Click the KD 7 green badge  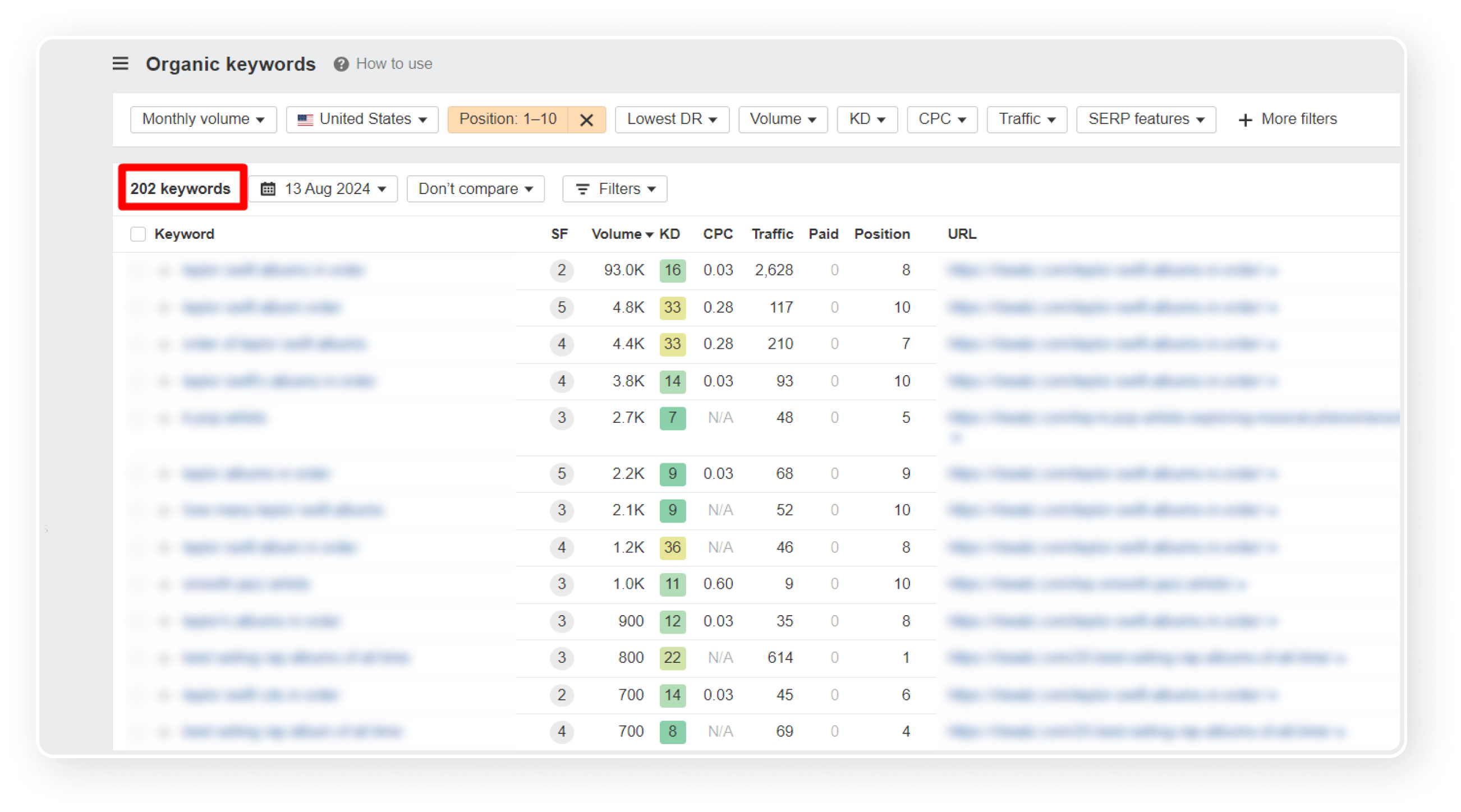pyautogui.click(x=672, y=418)
